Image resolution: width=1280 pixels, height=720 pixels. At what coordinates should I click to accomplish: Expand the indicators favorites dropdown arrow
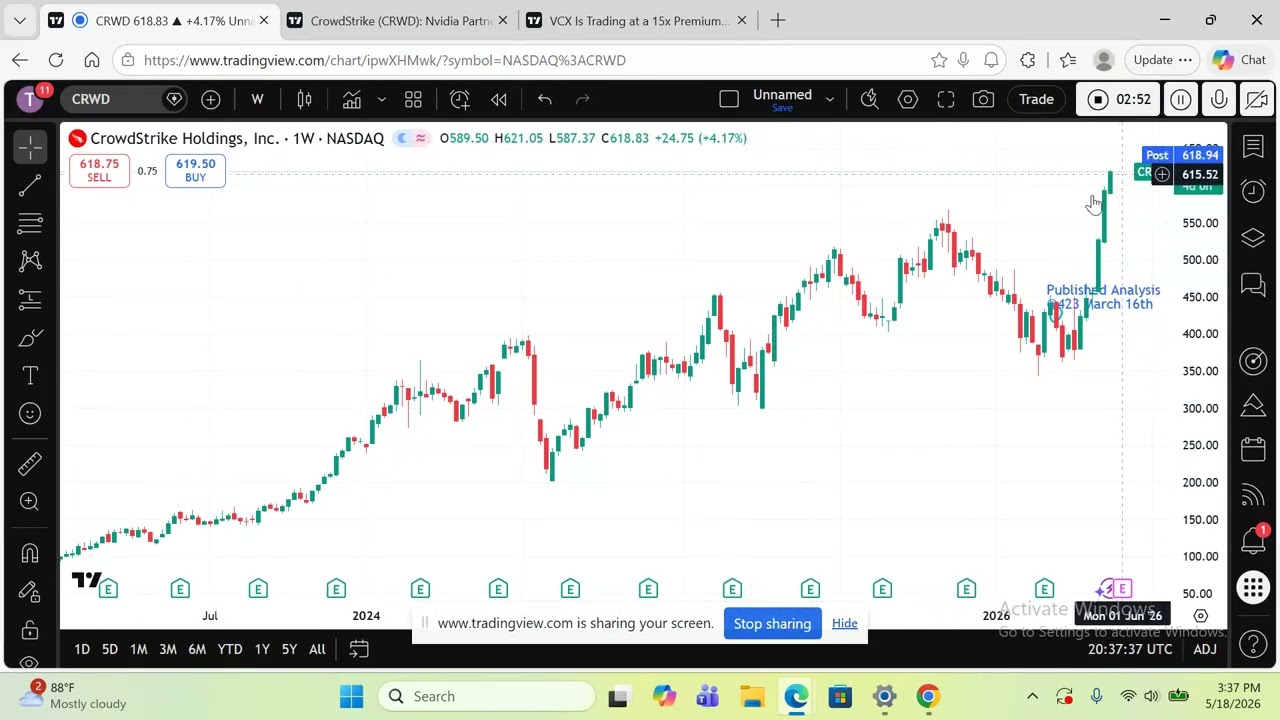pyautogui.click(x=381, y=99)
